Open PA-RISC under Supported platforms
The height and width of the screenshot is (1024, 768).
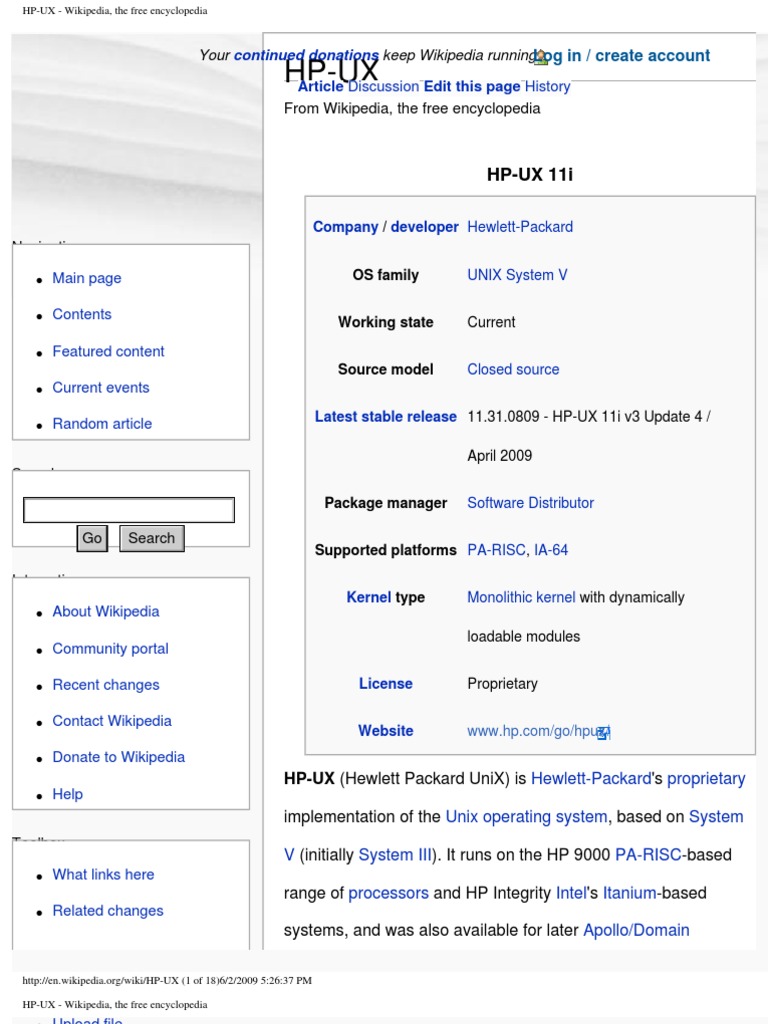[x=496, y=550]
